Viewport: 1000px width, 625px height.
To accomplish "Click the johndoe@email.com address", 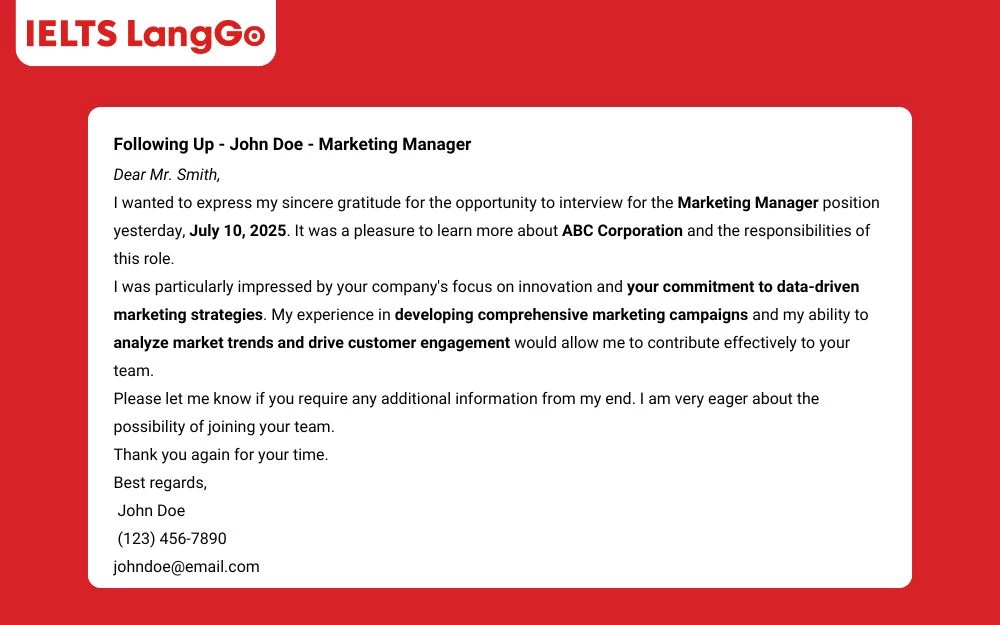I will [186, 566].
